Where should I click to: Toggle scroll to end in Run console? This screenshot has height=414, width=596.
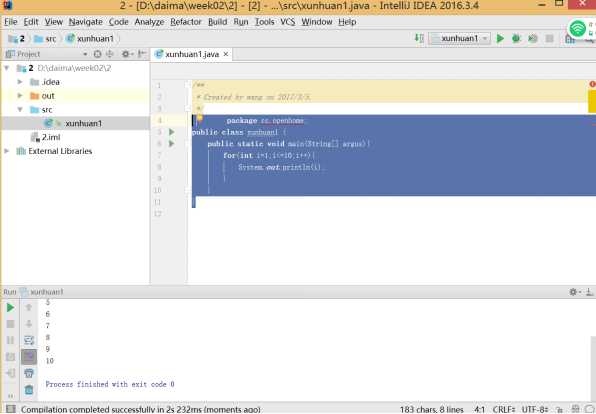pyautogui.click(x=29, y=357)
